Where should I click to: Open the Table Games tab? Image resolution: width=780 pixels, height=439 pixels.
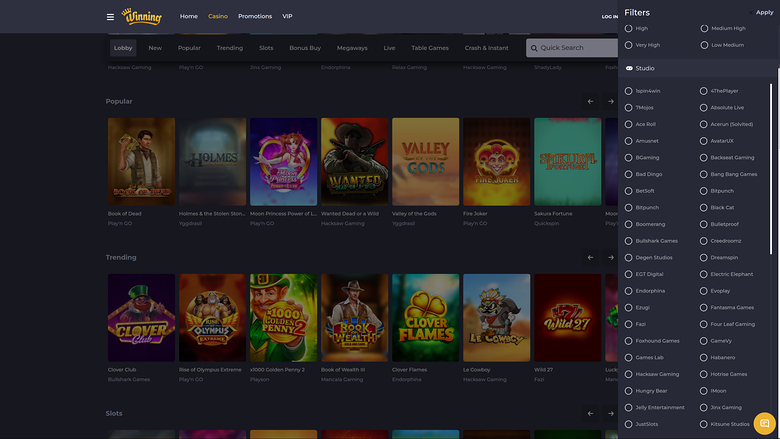[430, 48]
